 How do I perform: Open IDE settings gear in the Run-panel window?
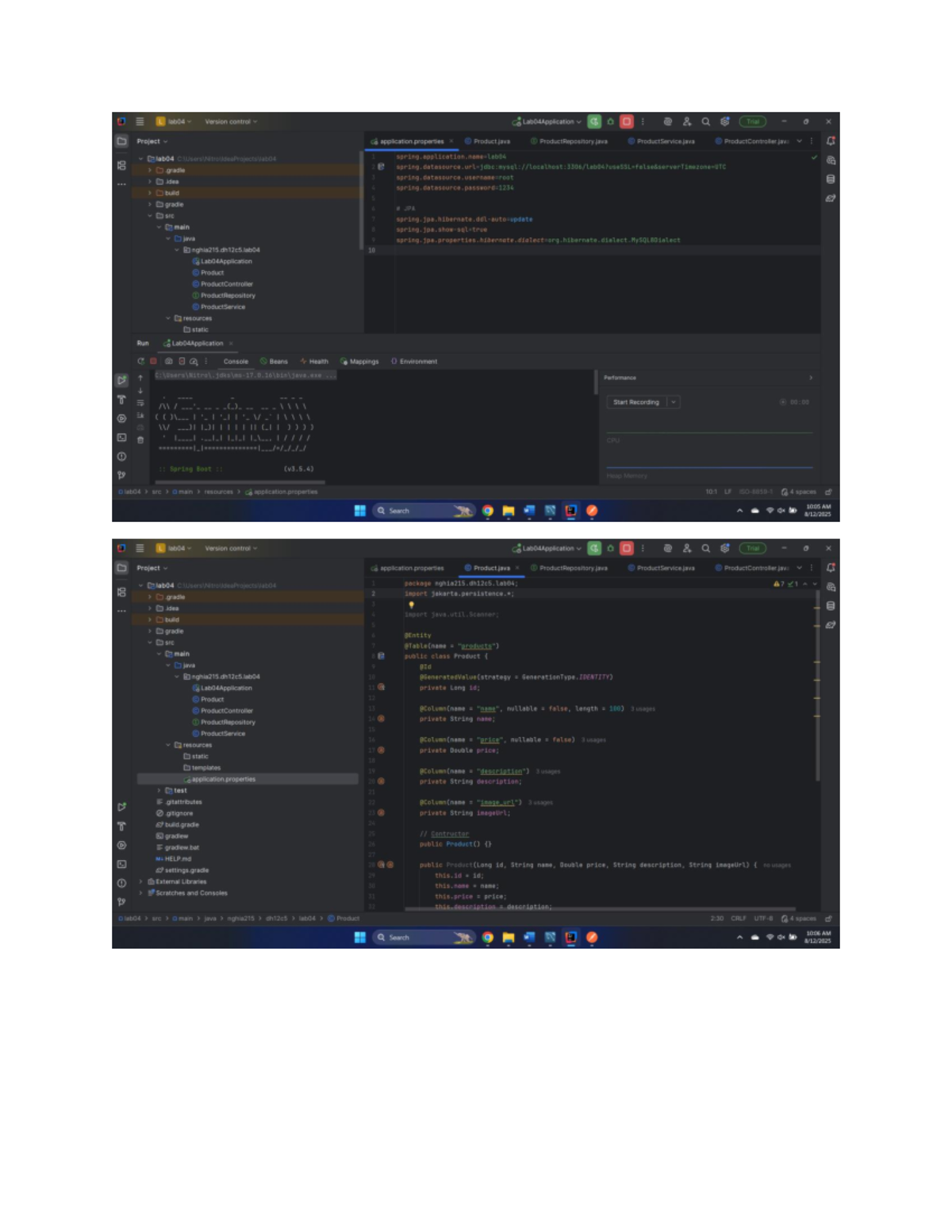(x=724, y=121)
